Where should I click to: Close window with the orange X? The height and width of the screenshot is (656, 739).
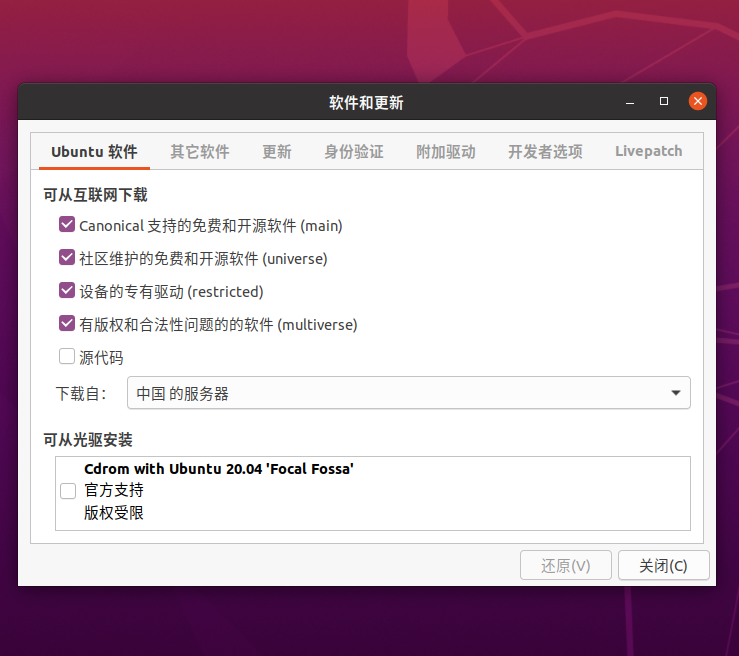click(698, 101)
